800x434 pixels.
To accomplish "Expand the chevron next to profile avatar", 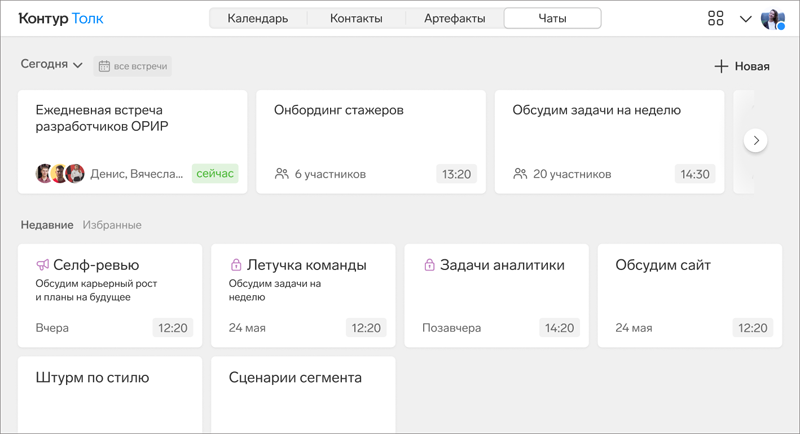I will [745, 19].
